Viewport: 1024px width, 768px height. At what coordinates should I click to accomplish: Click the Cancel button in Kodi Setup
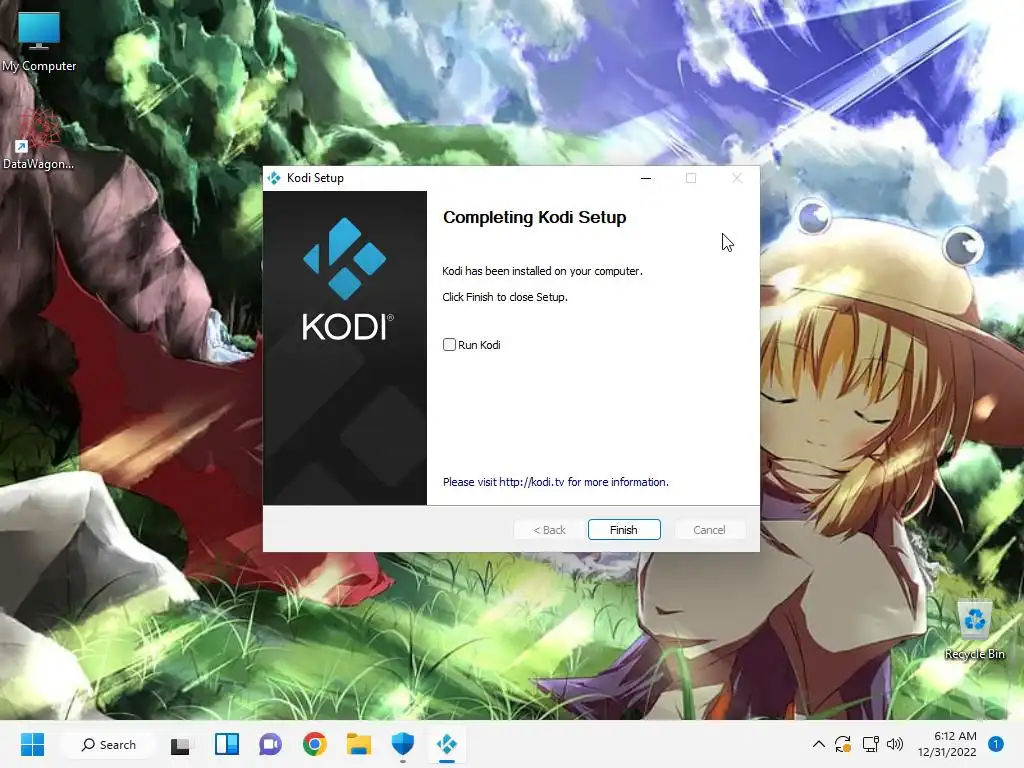pyautogui.click(x=709, y=530)
